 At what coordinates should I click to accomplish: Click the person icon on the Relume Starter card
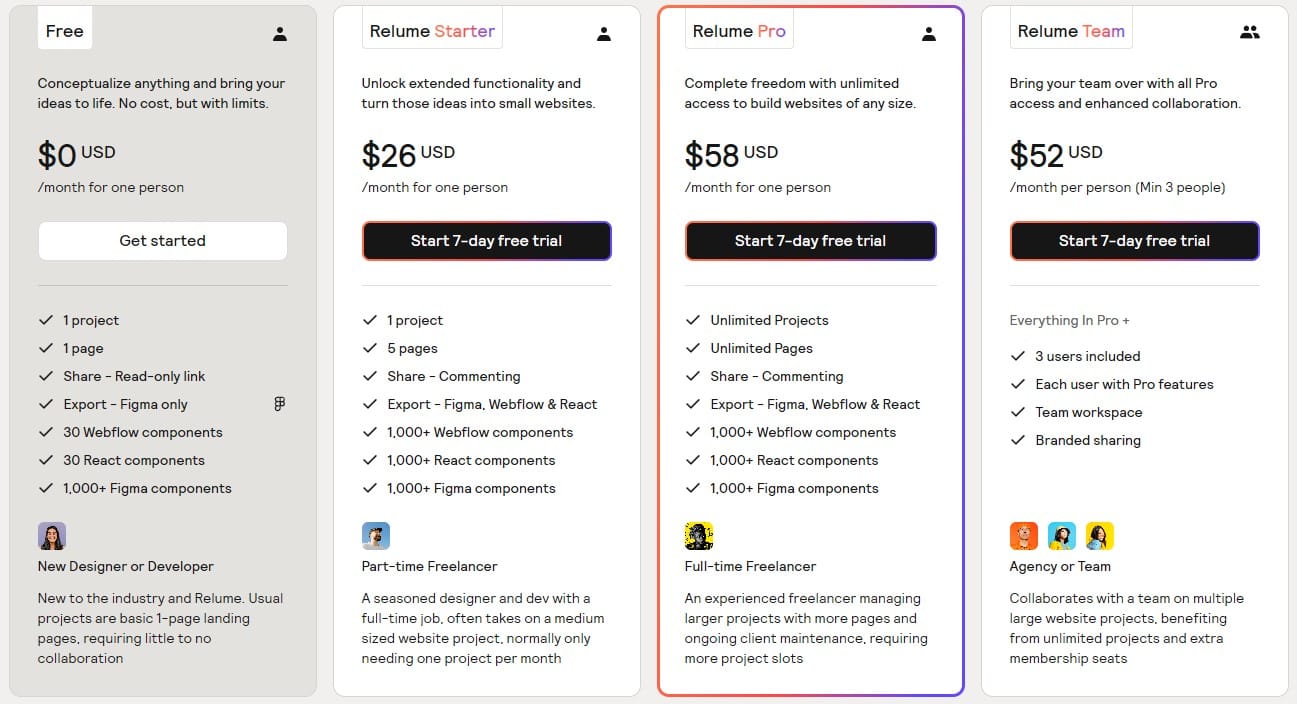click(x=604, y=33)
